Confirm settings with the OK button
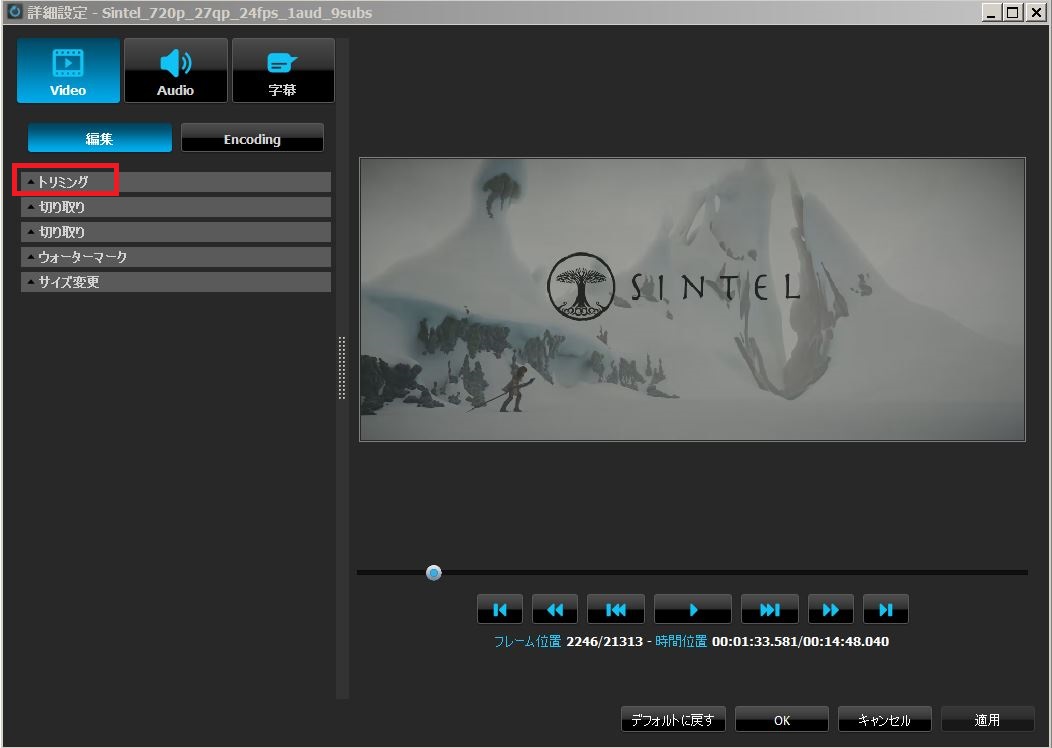The width and height of the screenshot is (1052, 748). 782,720
